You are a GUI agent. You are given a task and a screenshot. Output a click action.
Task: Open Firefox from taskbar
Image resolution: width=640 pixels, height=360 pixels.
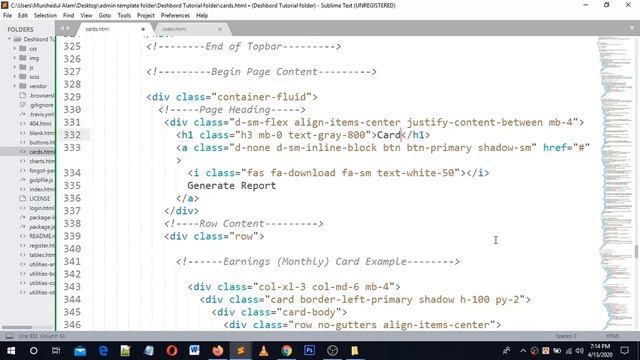click(218, 351)
